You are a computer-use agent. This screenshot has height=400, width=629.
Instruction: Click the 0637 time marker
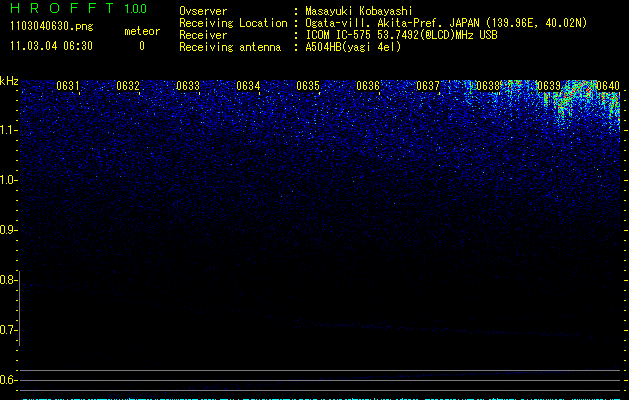pos(428,86)
